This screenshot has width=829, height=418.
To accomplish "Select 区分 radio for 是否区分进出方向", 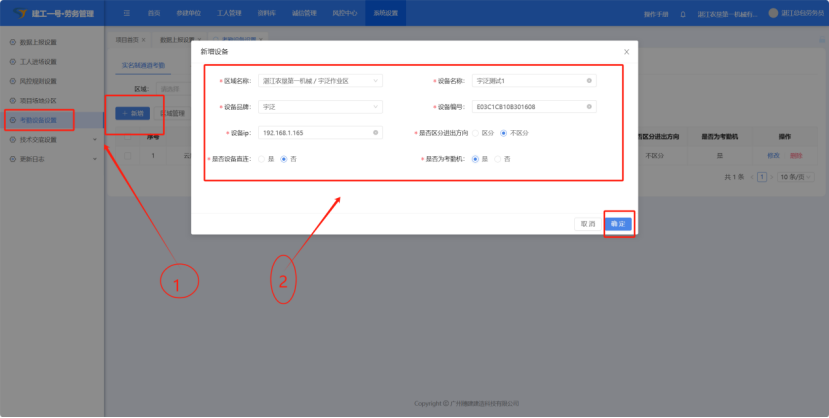I will [475, 132].
